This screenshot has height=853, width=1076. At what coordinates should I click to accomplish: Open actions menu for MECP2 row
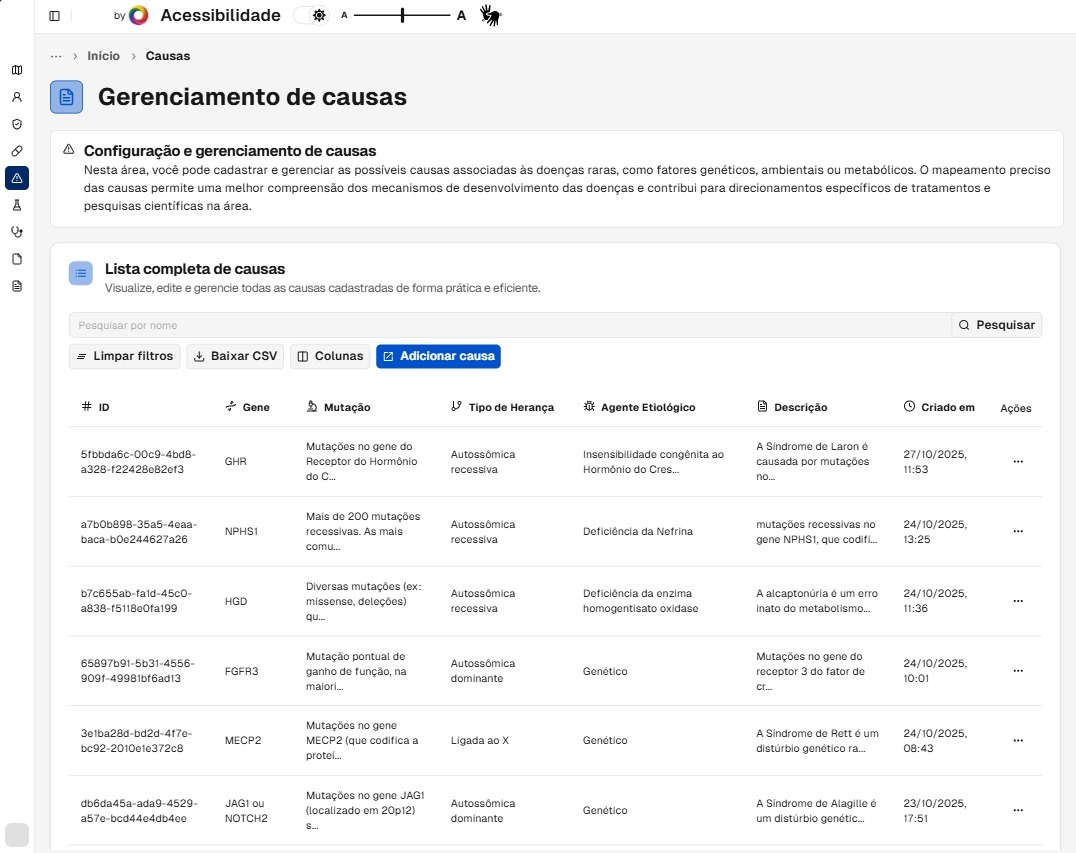click(1018, 741)
